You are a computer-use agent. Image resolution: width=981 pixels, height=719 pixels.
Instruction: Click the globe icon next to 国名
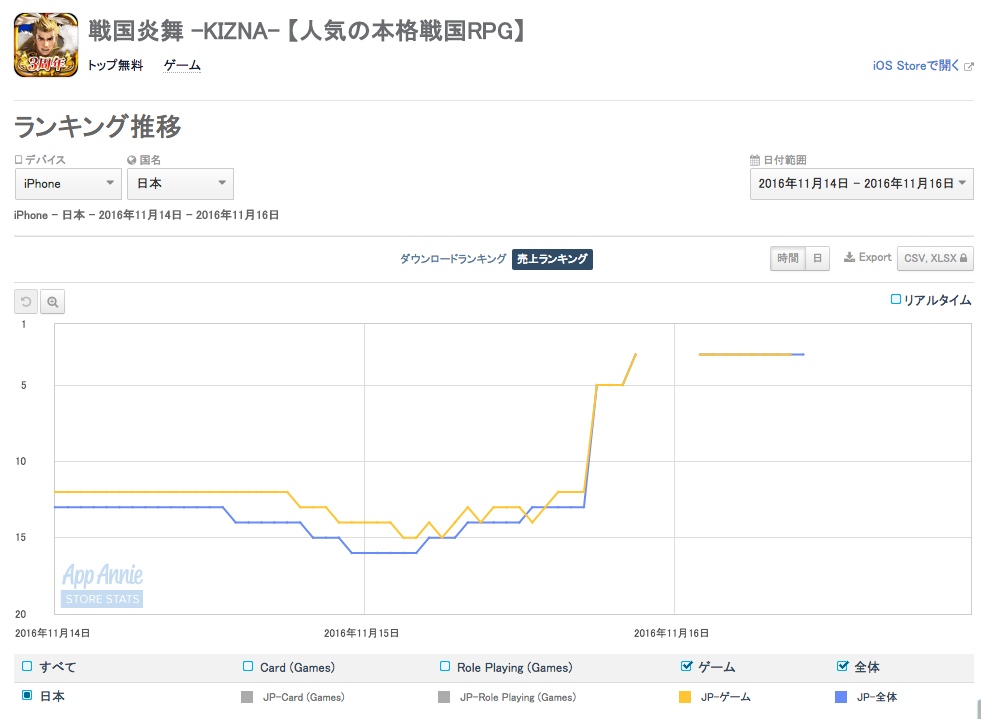tap(131, 160)
